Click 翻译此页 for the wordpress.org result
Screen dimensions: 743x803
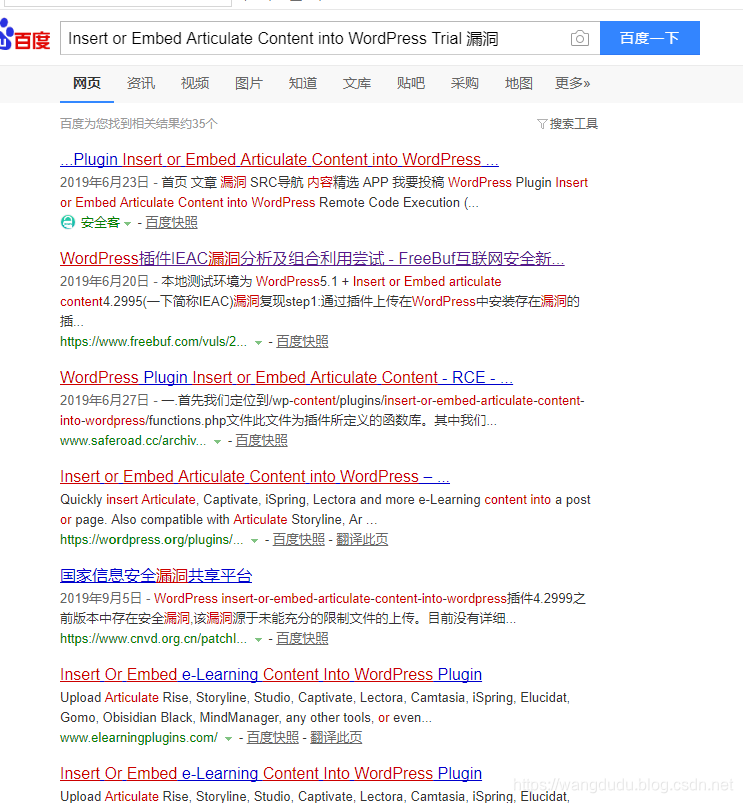[x=362, y=539]
